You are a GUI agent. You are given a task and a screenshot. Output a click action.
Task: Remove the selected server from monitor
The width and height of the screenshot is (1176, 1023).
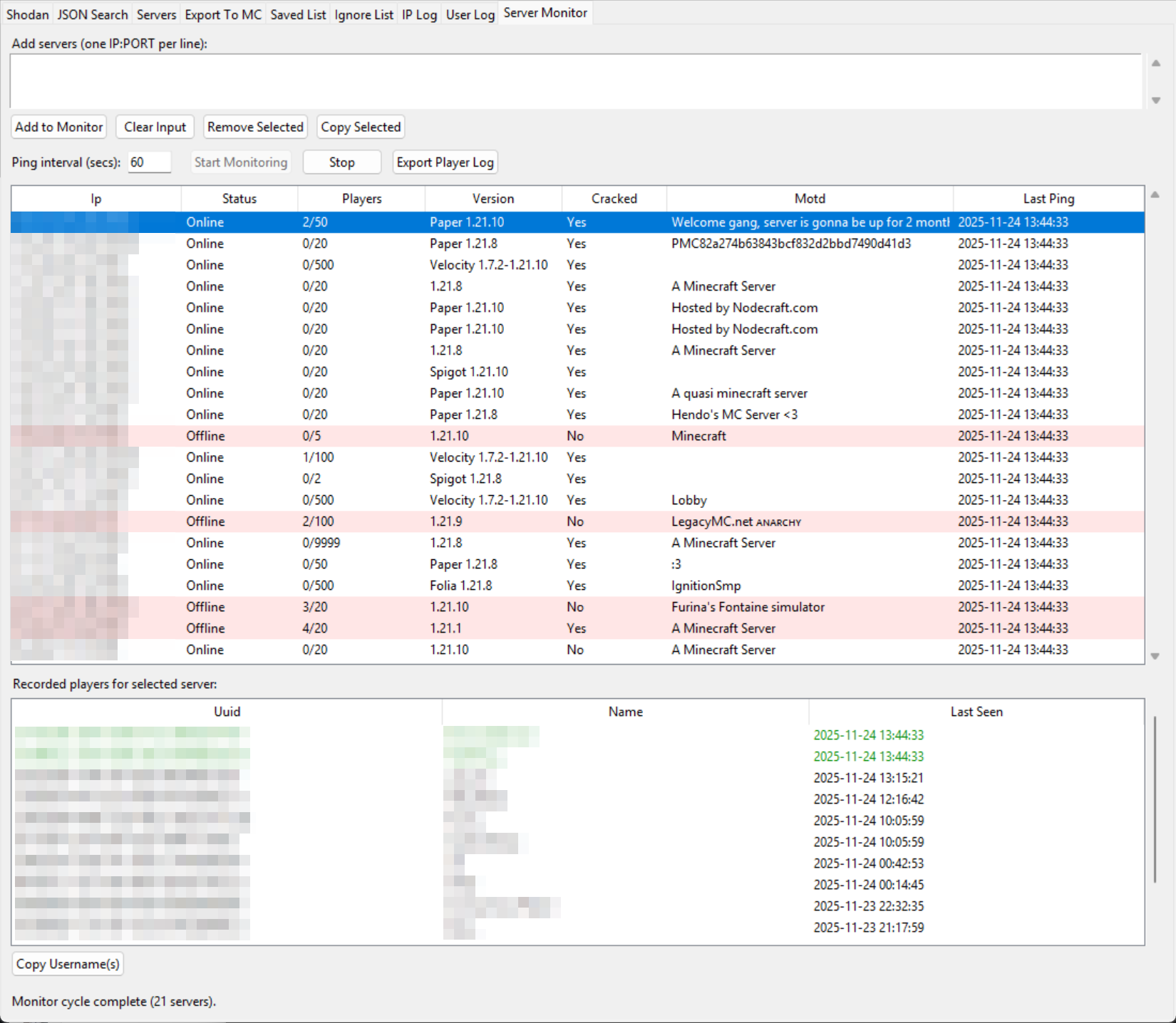[x=255, y=127]
